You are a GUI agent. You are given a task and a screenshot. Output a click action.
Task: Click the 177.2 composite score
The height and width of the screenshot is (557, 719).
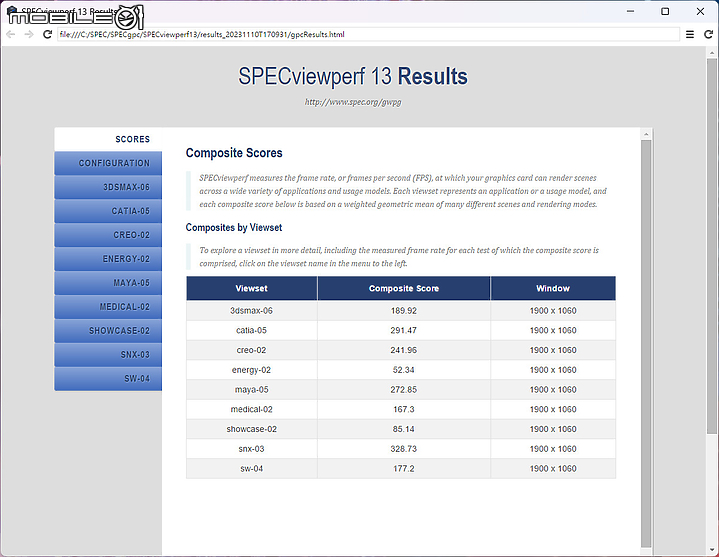404,468
